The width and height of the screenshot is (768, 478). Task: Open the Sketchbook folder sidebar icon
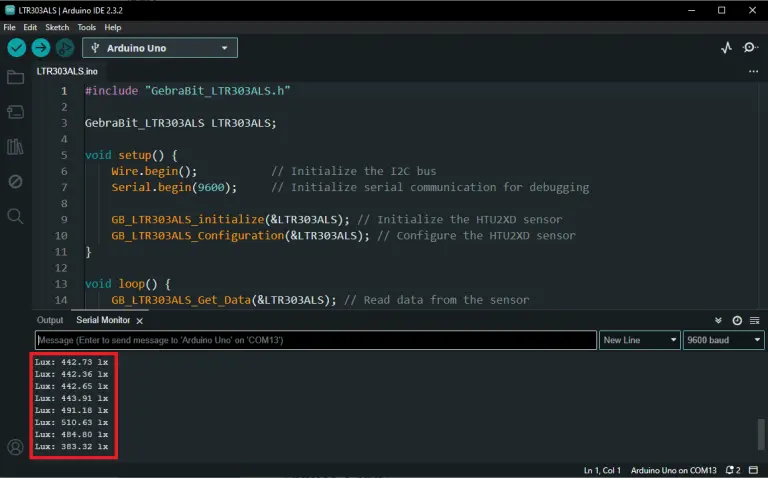(x=15, y=77)
